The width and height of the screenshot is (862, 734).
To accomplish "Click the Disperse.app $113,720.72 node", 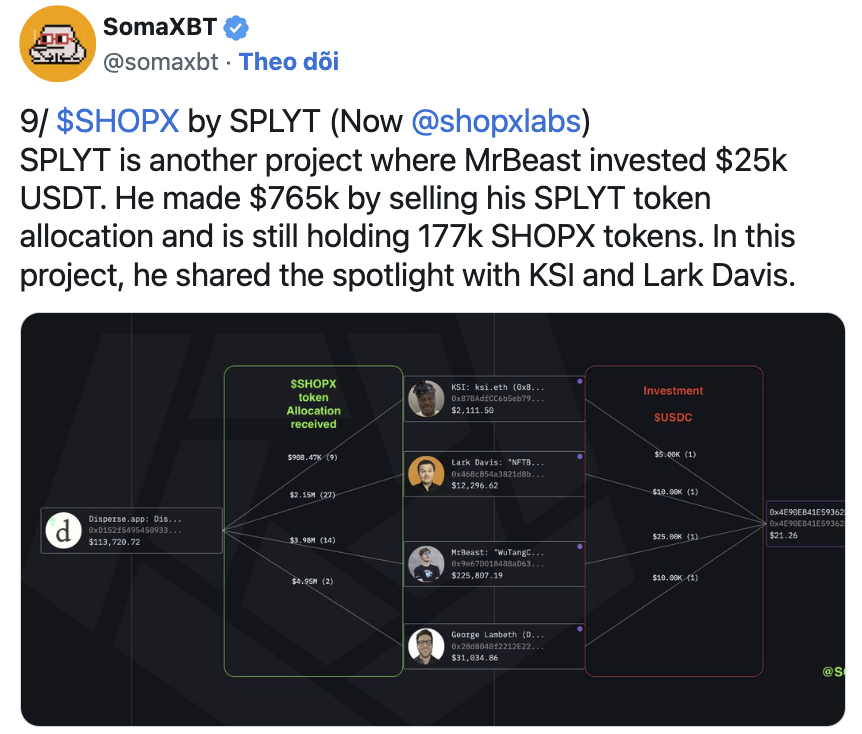I will (132, 530).
